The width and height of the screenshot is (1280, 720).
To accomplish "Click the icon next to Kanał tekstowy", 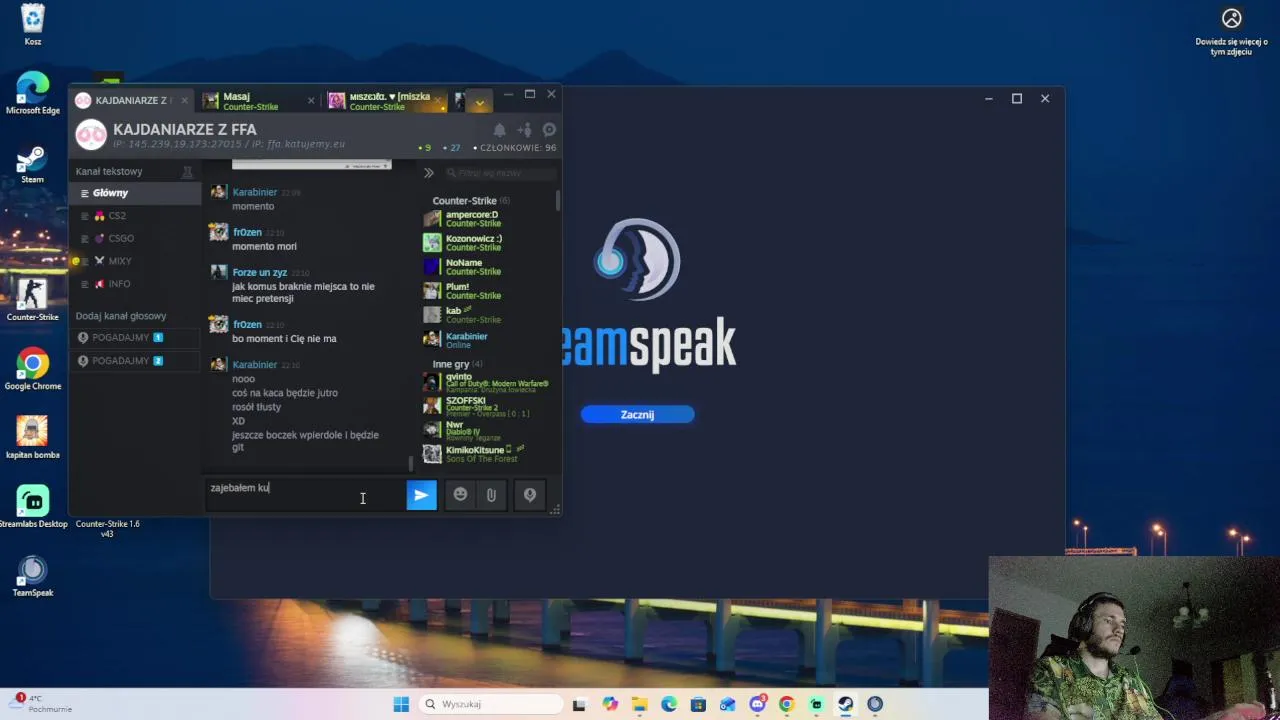I will (x=187, y=172).
